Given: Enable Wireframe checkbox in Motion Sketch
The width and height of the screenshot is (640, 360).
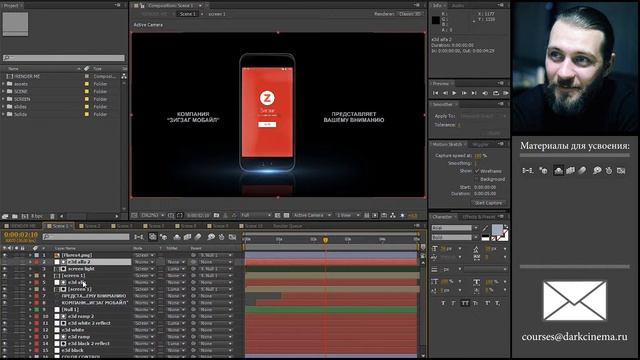Looking at the screenshot, I should point(477,171).
